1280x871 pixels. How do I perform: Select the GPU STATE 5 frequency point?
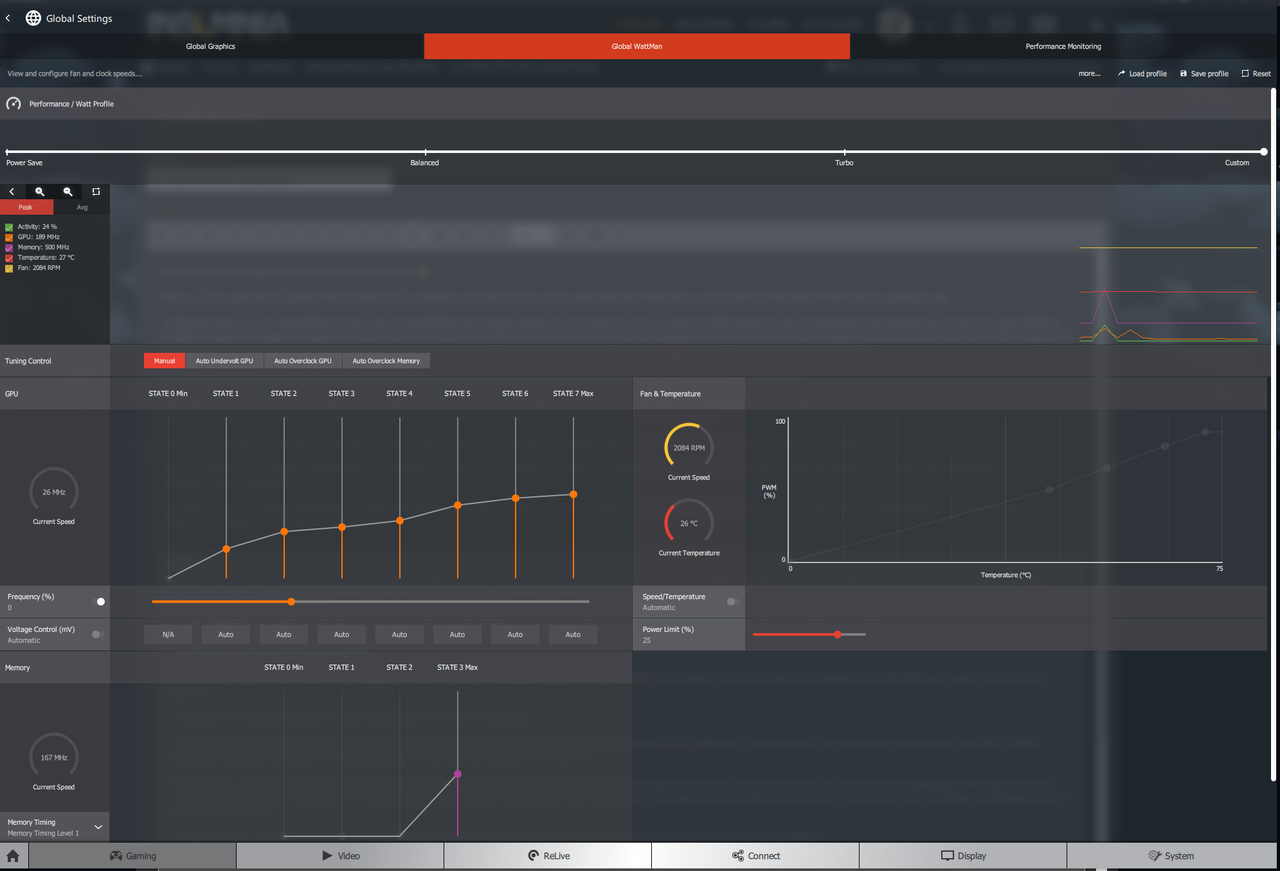458,505
